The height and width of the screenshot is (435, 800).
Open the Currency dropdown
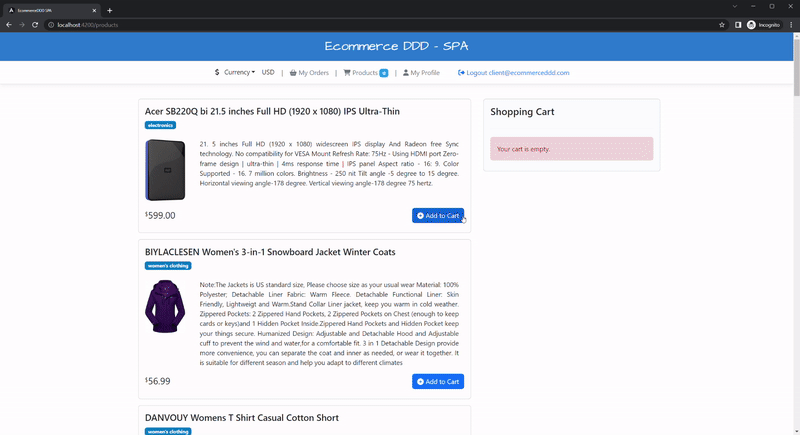pos(239,72)
